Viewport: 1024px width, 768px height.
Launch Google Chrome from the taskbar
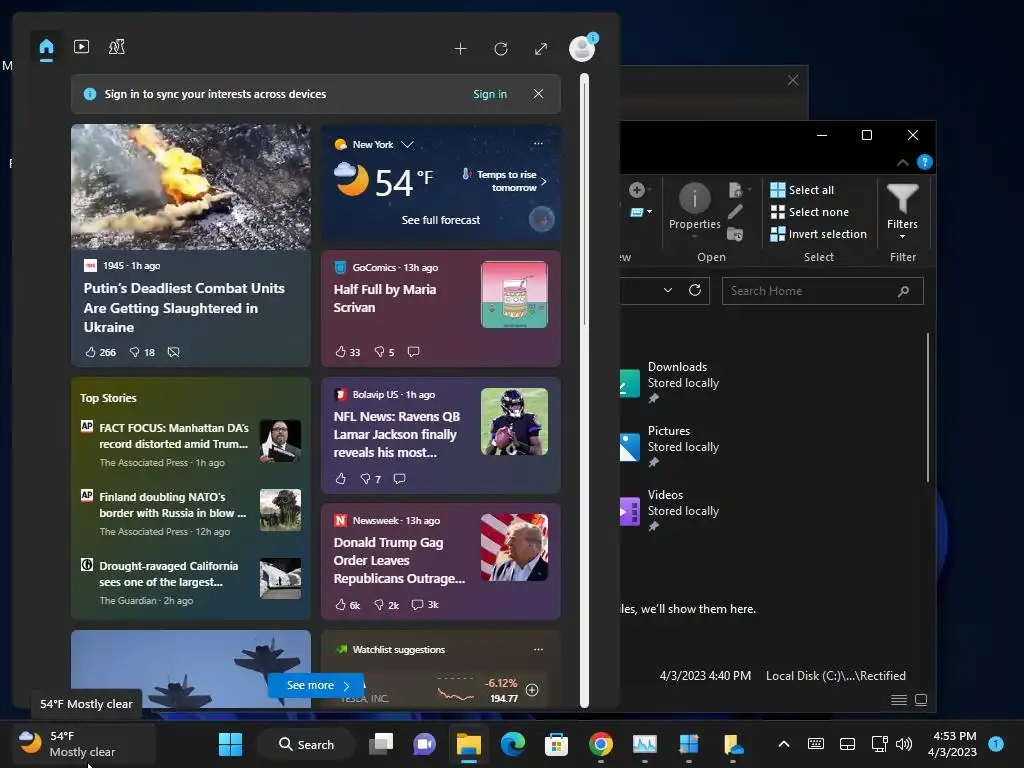click(x=600, y=744)
